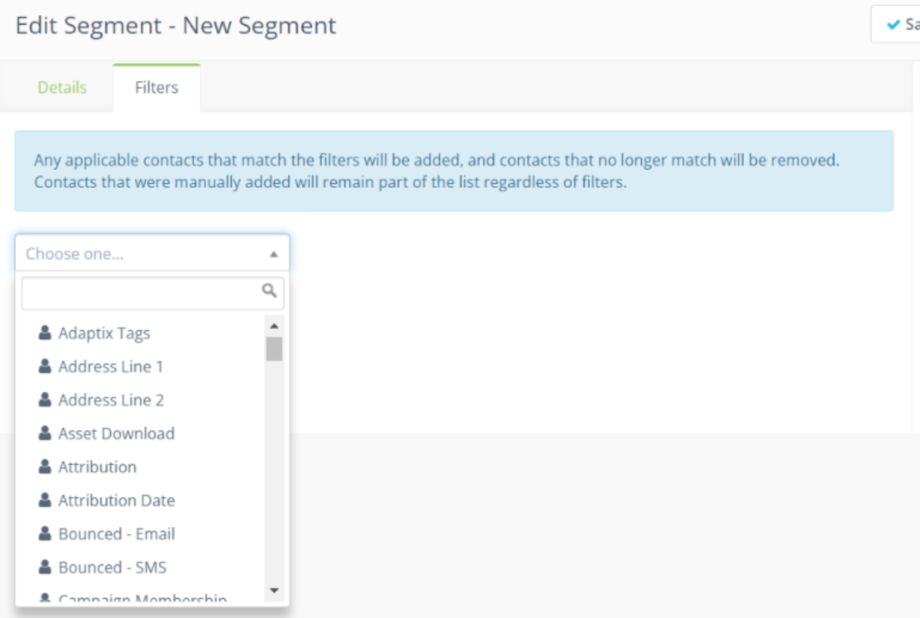The image size is (920, 618).
Task: Select Bounced - SMS from the list
Action: [112, 566]
